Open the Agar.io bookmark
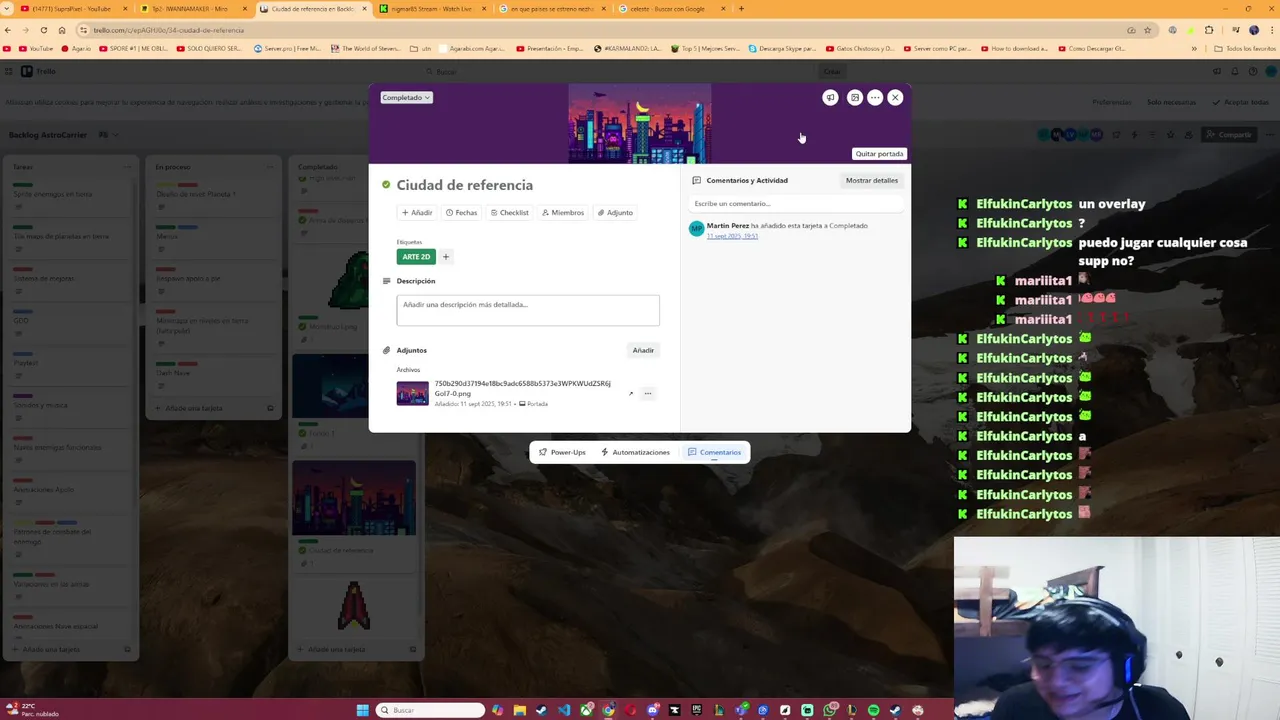The image size is (1280, 720). pos(77,48)
